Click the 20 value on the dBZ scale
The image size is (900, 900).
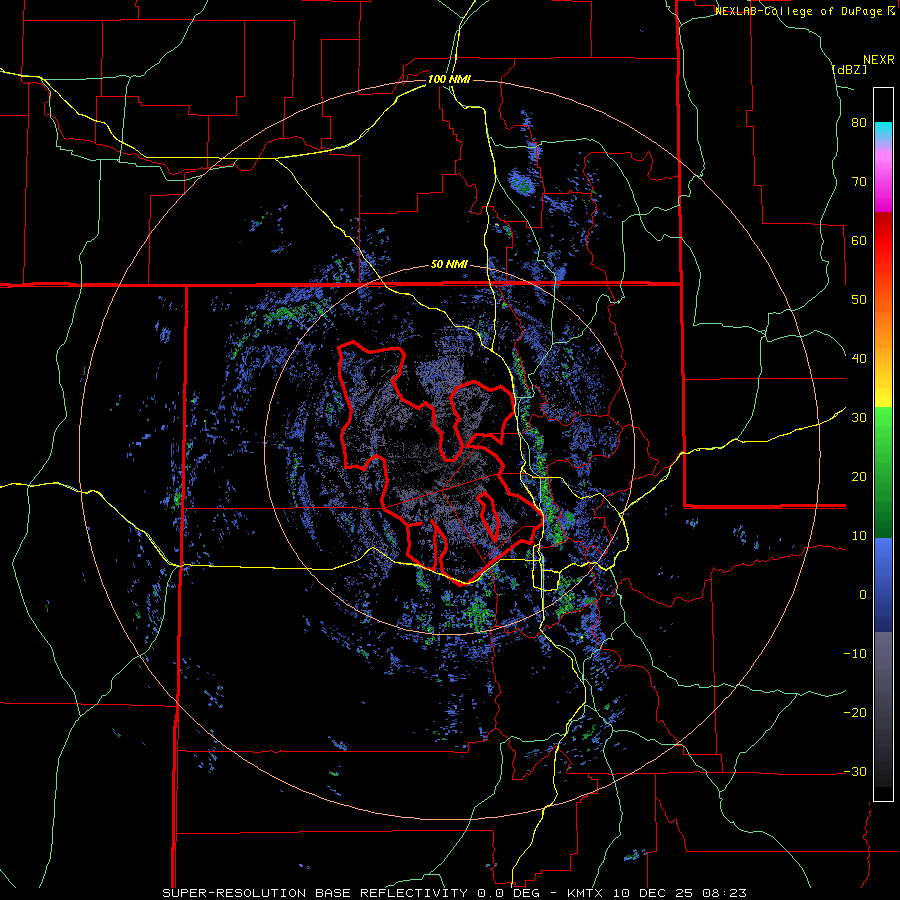[x=859, y=476]
